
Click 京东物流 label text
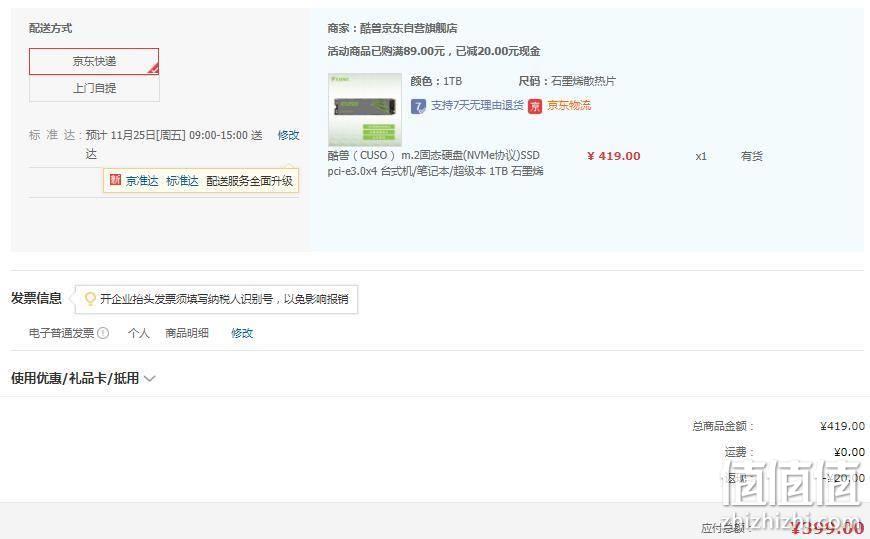coord(569,105)
